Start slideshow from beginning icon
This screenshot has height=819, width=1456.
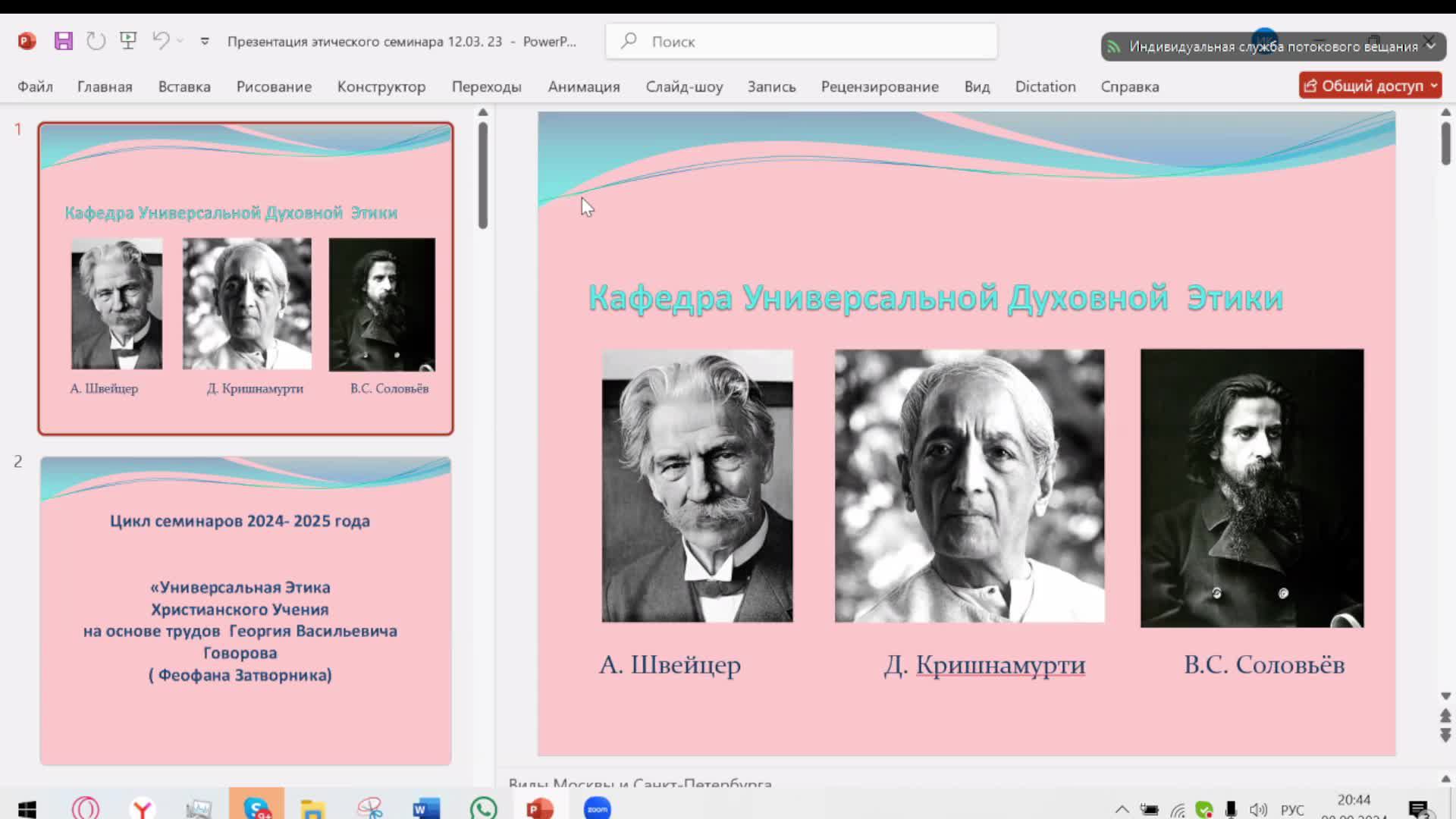click(x=128, y=41)
